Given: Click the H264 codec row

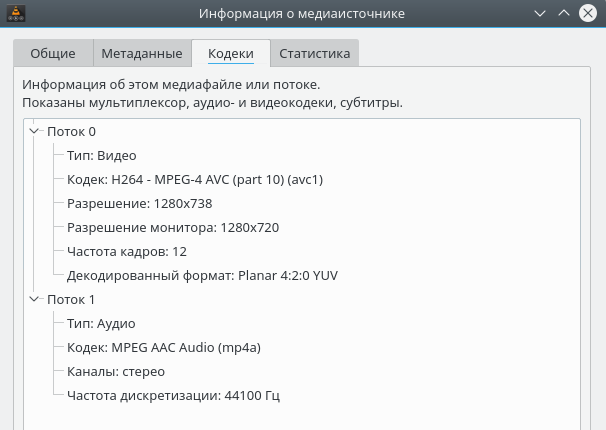Looking at the screenshot, I should click(195, 179).
